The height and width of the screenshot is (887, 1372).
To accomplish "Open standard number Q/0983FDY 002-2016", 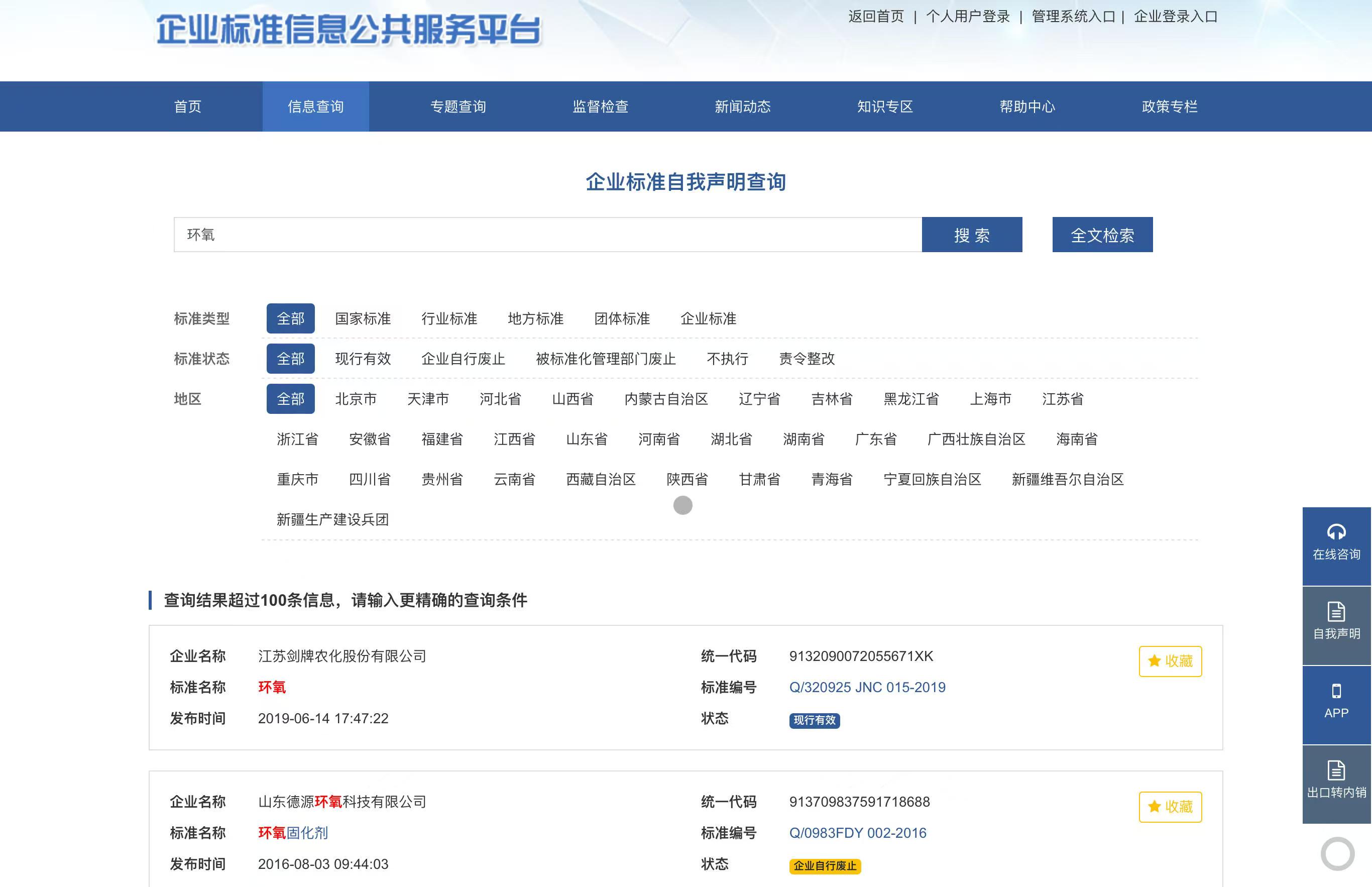I will (858, 833).
